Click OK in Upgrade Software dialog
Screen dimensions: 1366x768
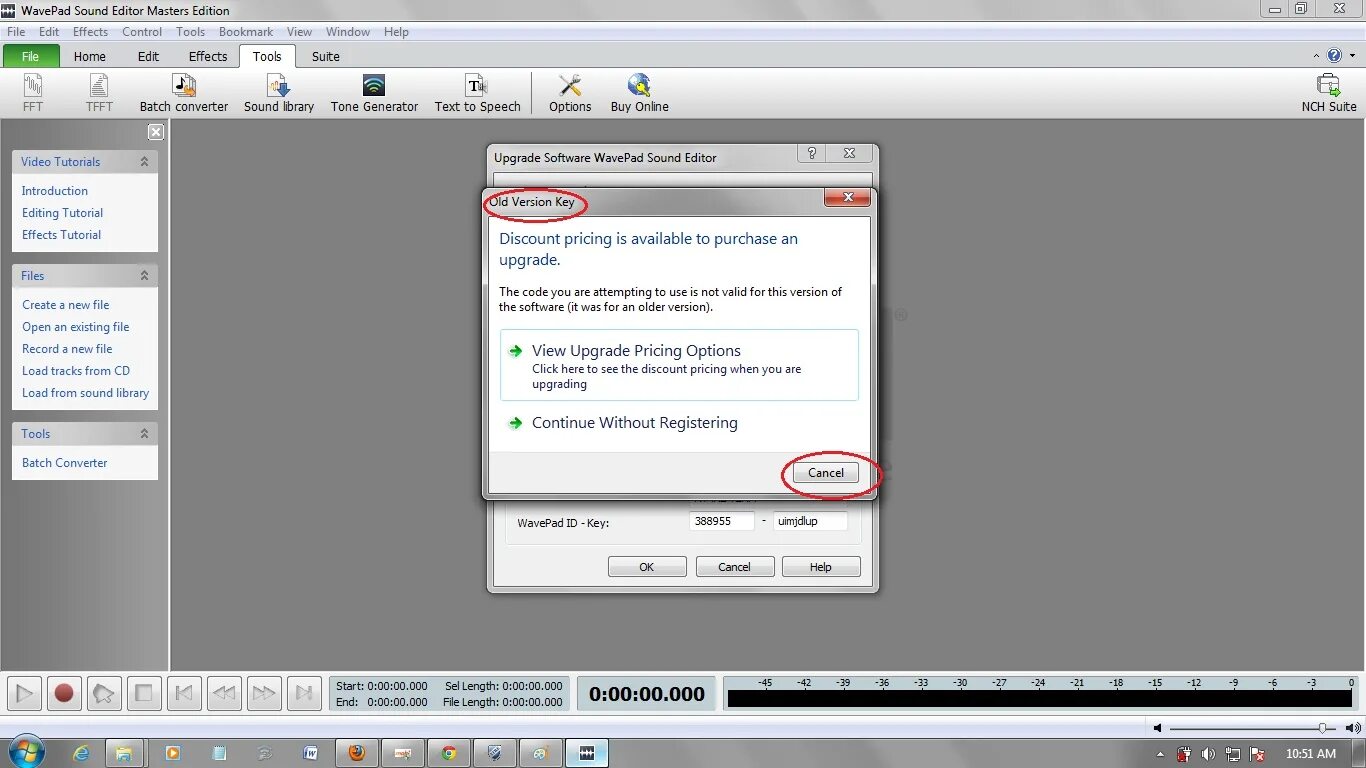pos(647,567)
